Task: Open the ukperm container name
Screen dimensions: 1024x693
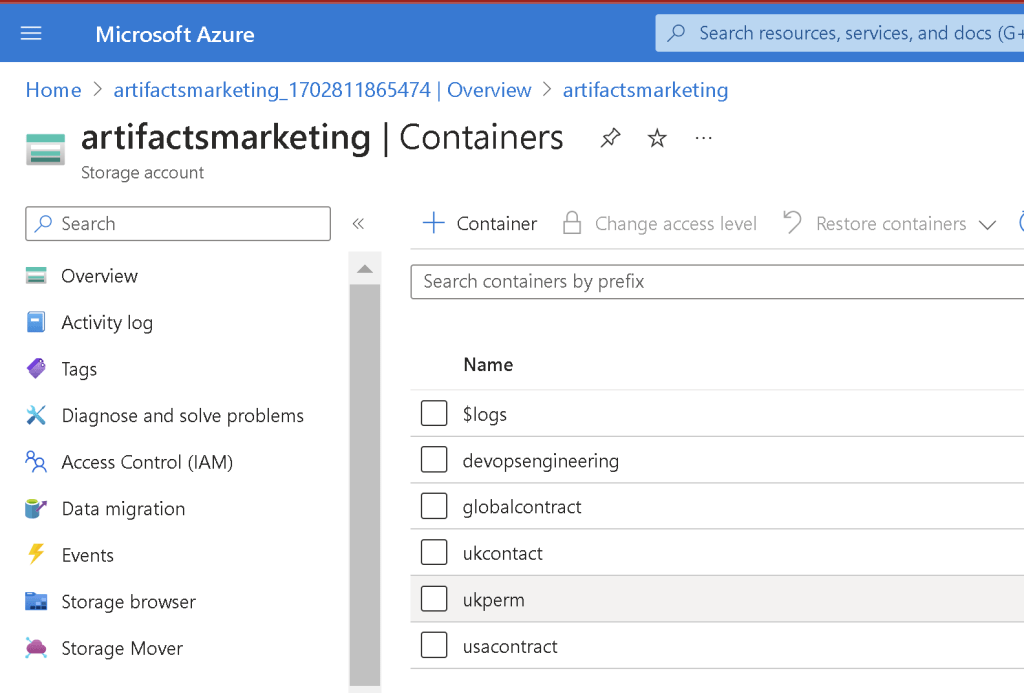Action: [x=493, y=600]
